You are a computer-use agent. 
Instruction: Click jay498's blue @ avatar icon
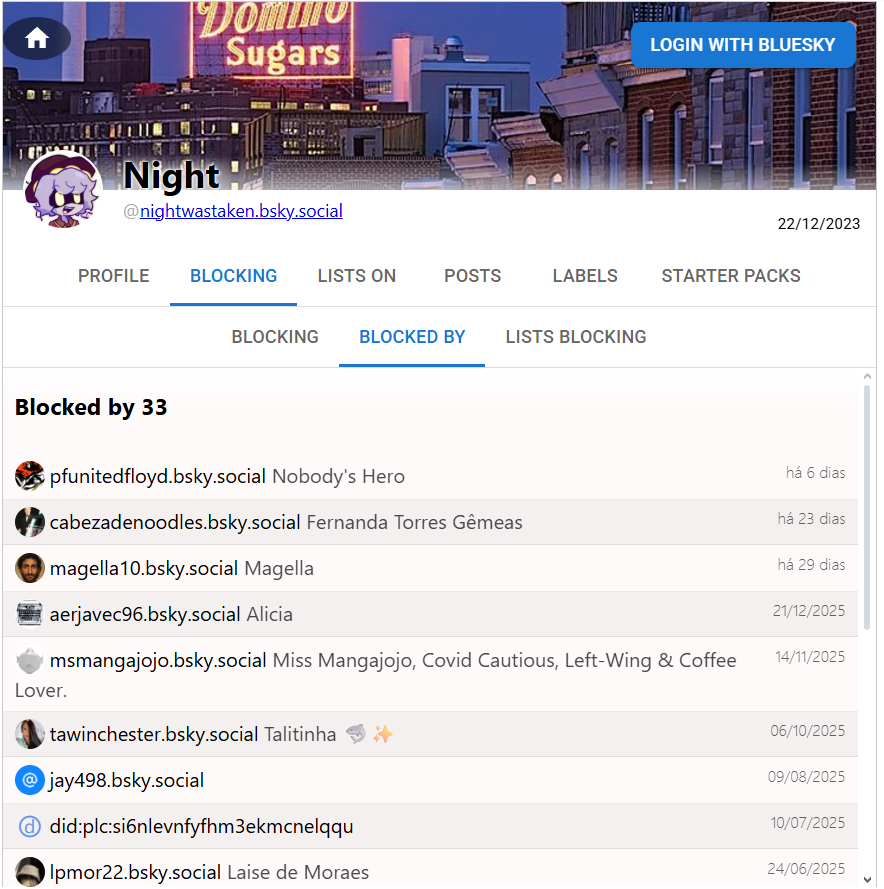pyautogui.click(x=30, y=780)
